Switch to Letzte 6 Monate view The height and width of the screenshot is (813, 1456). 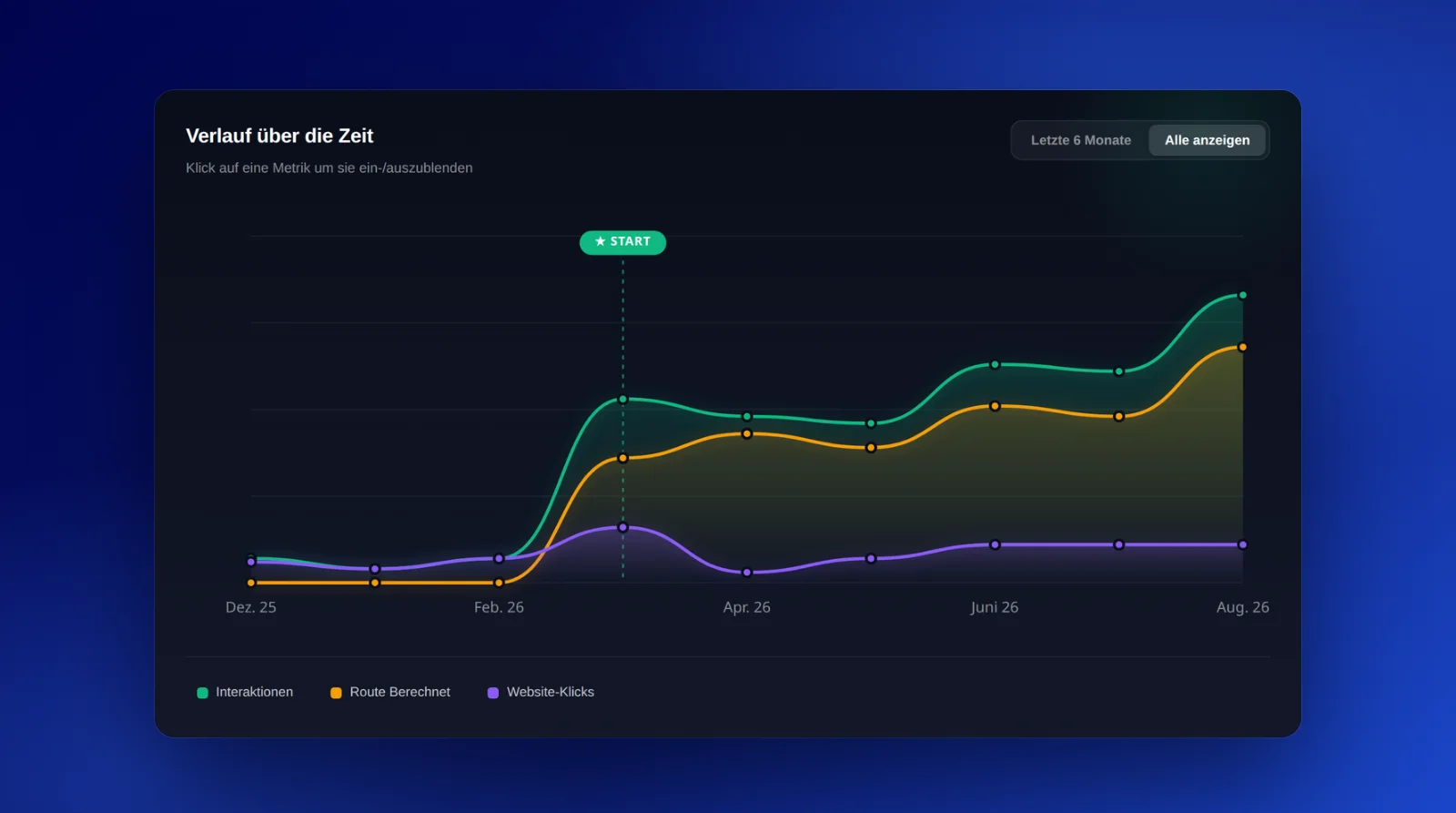[1080, 140]
